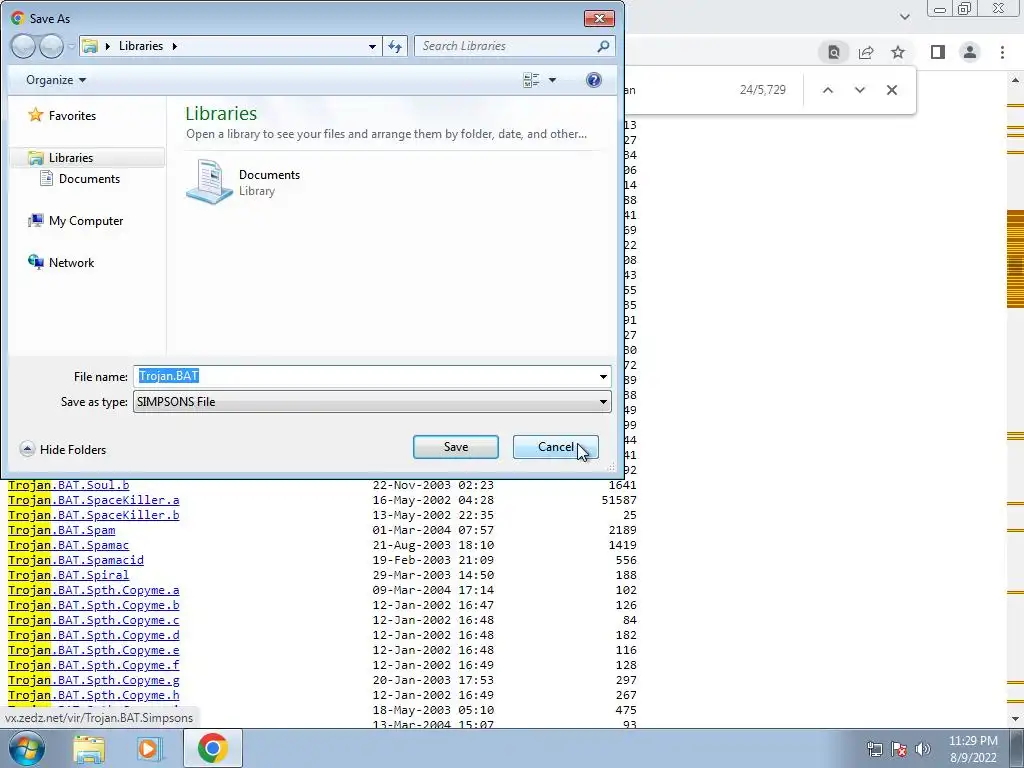Go to previous find result in Chrome
Screen dimensions: 1024x768
click(827, 90)
